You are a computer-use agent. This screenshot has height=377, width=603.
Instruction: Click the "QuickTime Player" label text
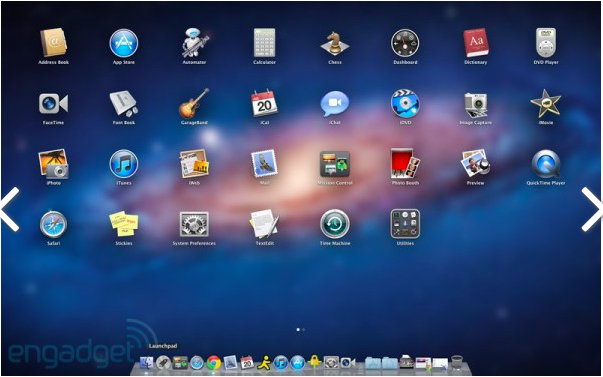tap(546, 183)
